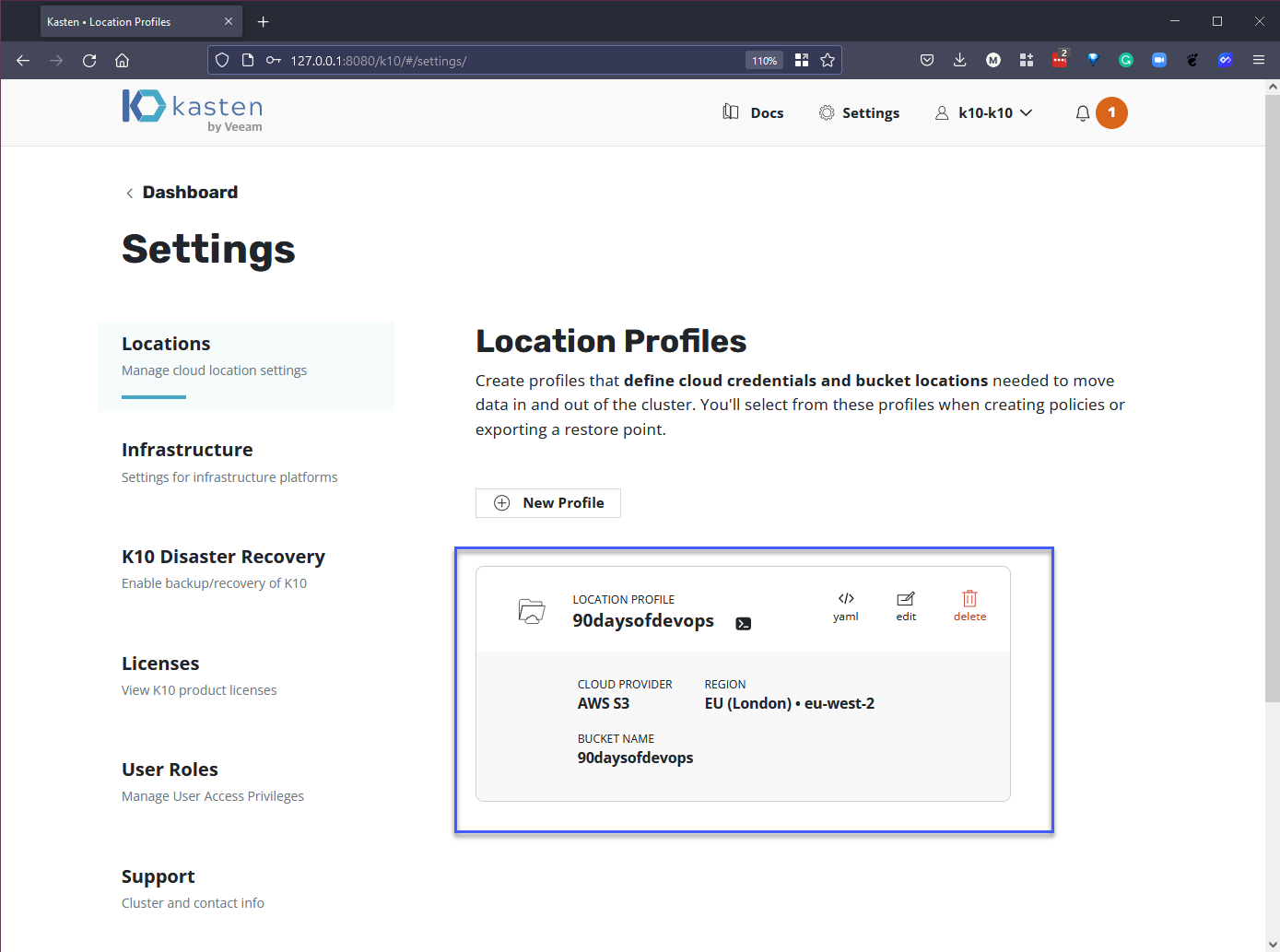
Task: Click the yaml icon for 90daysofdevops profile
Action: tap(845, 605)
